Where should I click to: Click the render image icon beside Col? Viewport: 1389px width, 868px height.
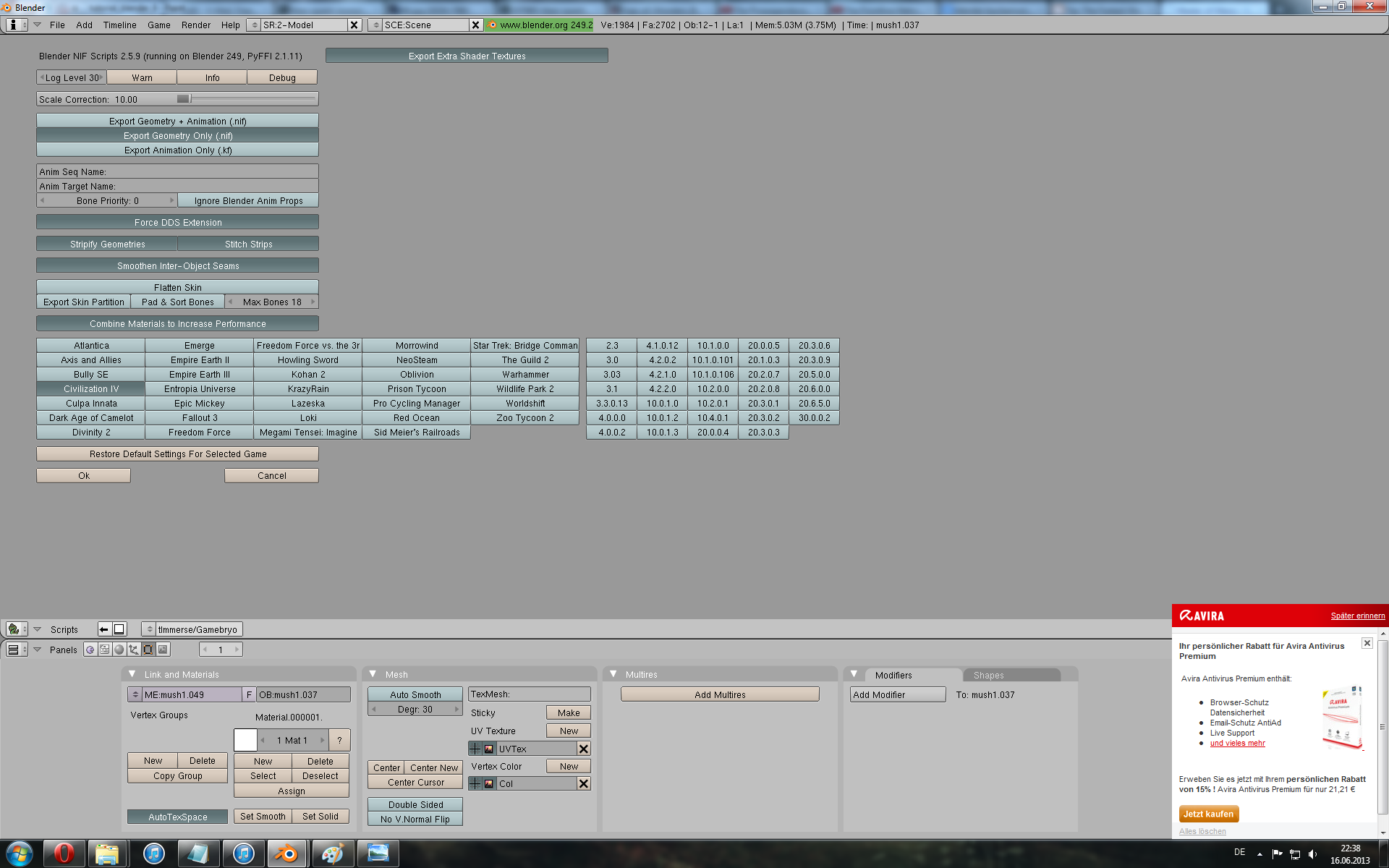pyautogui.click(x=489, y=783)
